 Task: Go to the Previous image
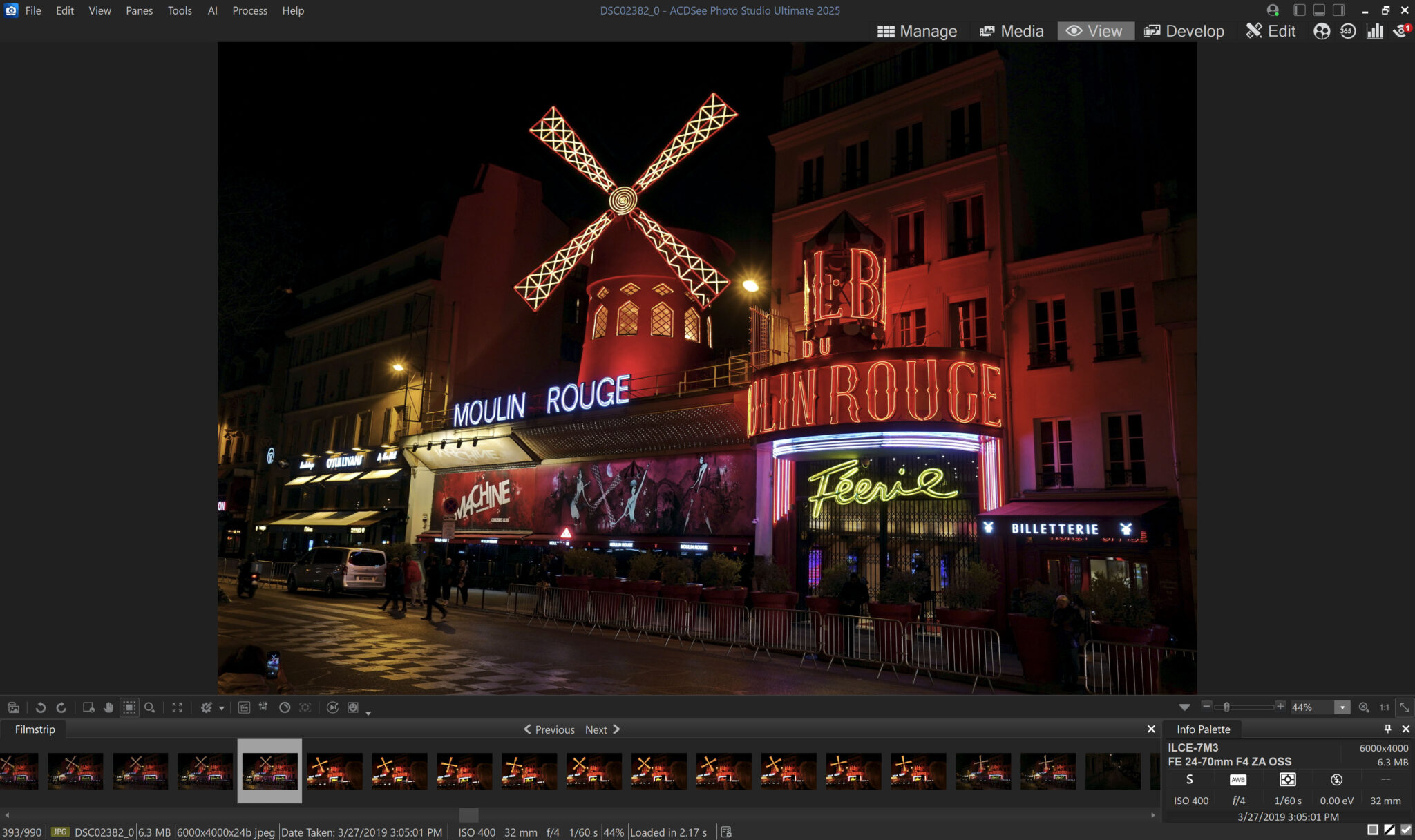pos(549,729)
